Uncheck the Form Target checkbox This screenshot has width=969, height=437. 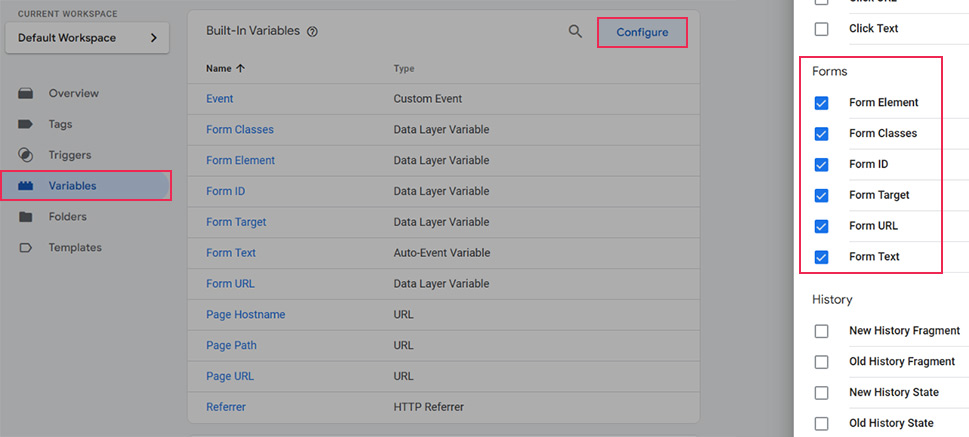click(x=821, y=195)
